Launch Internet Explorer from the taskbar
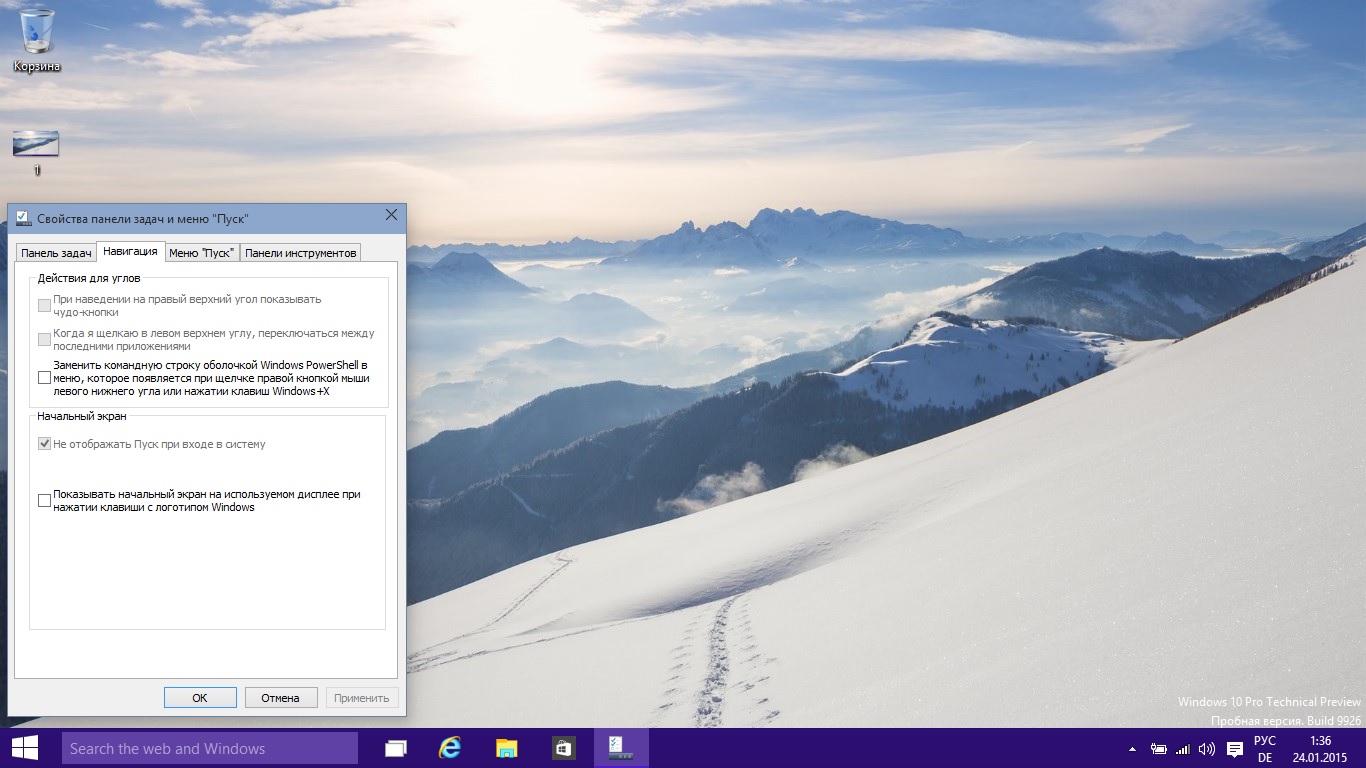1366x768 pixels. click(451, 748)
